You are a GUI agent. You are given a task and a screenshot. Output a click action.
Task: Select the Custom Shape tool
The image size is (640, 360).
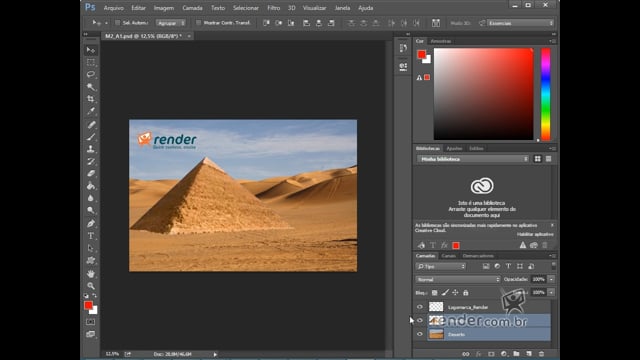91,260
